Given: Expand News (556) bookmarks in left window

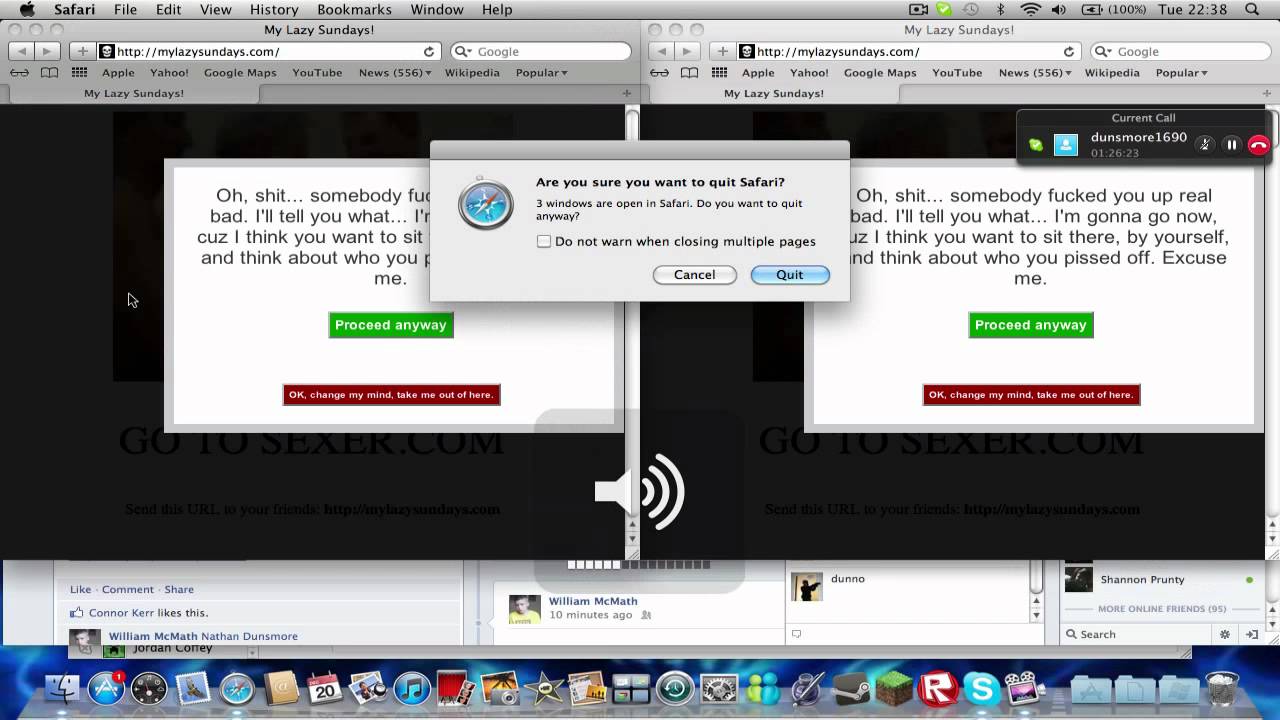Looking at the screenshot, I should (395, 73).
